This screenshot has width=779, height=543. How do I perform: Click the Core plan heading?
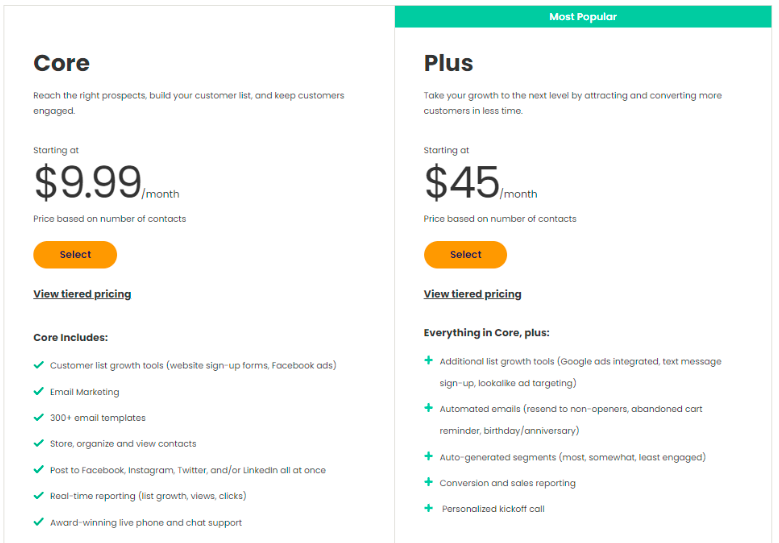pyautogui.click(x=62, y=63)
